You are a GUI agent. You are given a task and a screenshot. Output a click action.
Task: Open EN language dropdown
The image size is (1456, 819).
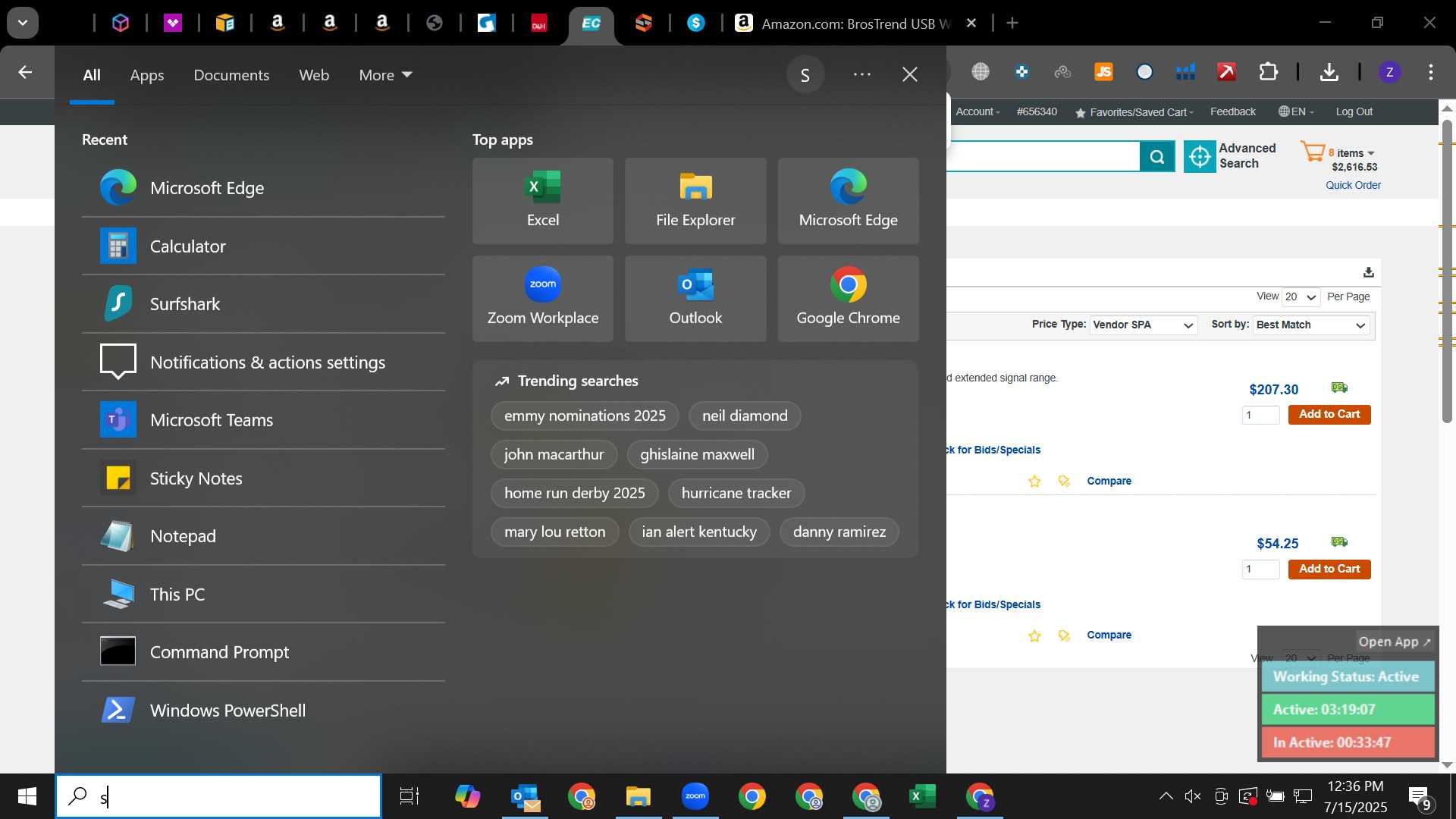pos(1296,111)
